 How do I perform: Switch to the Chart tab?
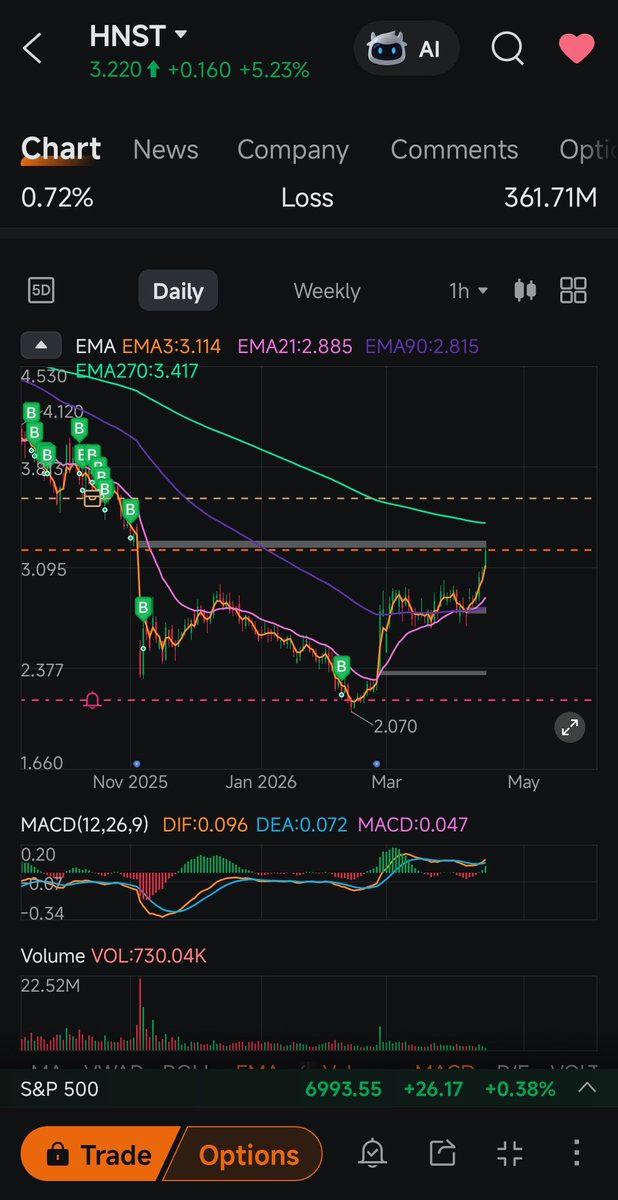pyautogui.click(x=61, y=149)
